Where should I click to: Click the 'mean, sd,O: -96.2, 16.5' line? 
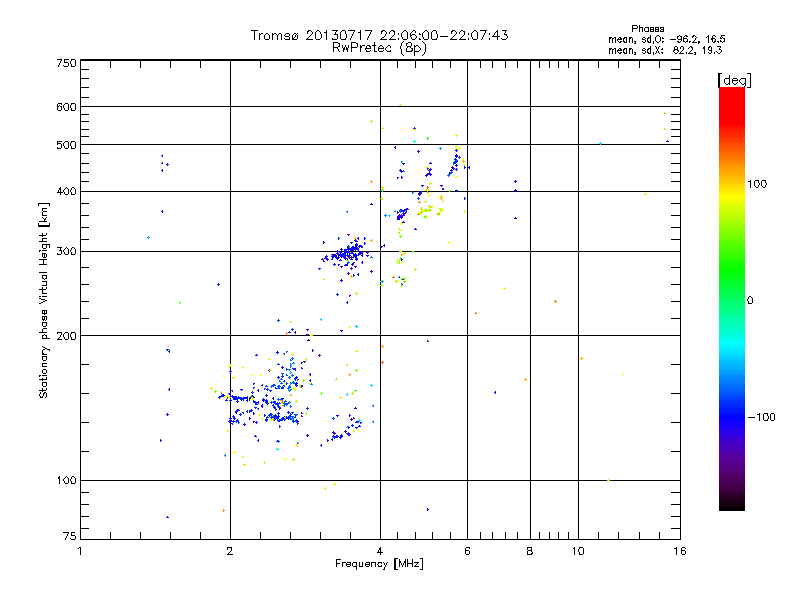[666, 39]
